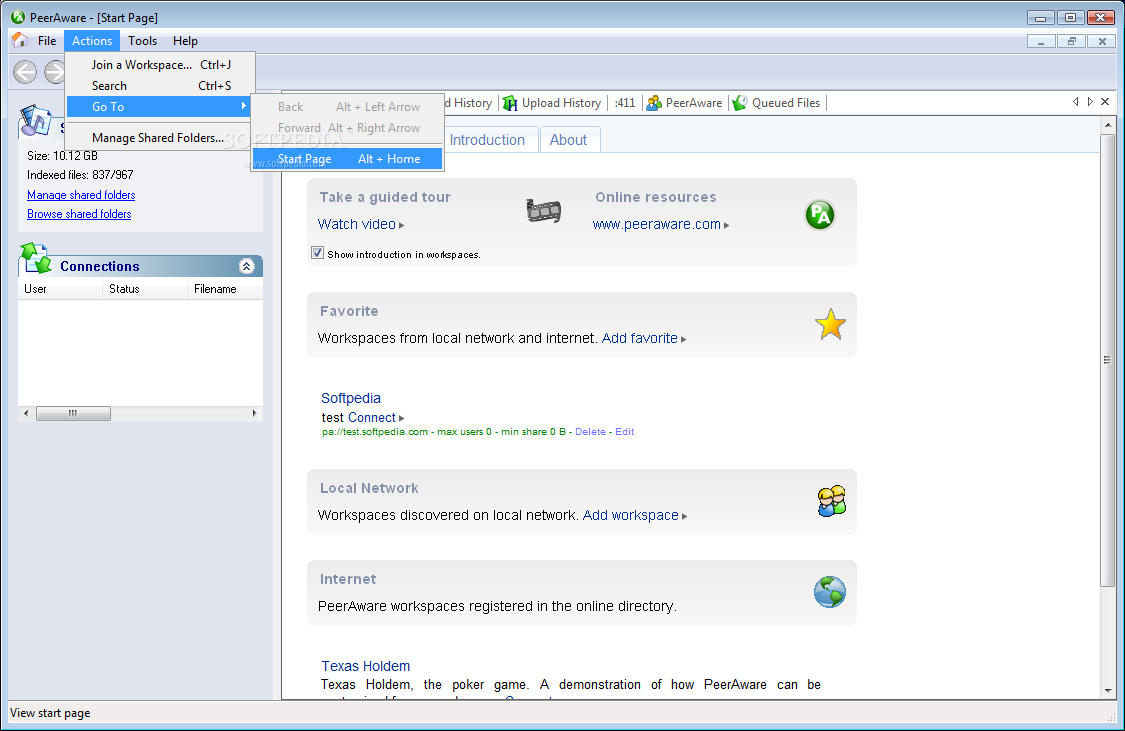Click the film strip video icon

(543, 211)
